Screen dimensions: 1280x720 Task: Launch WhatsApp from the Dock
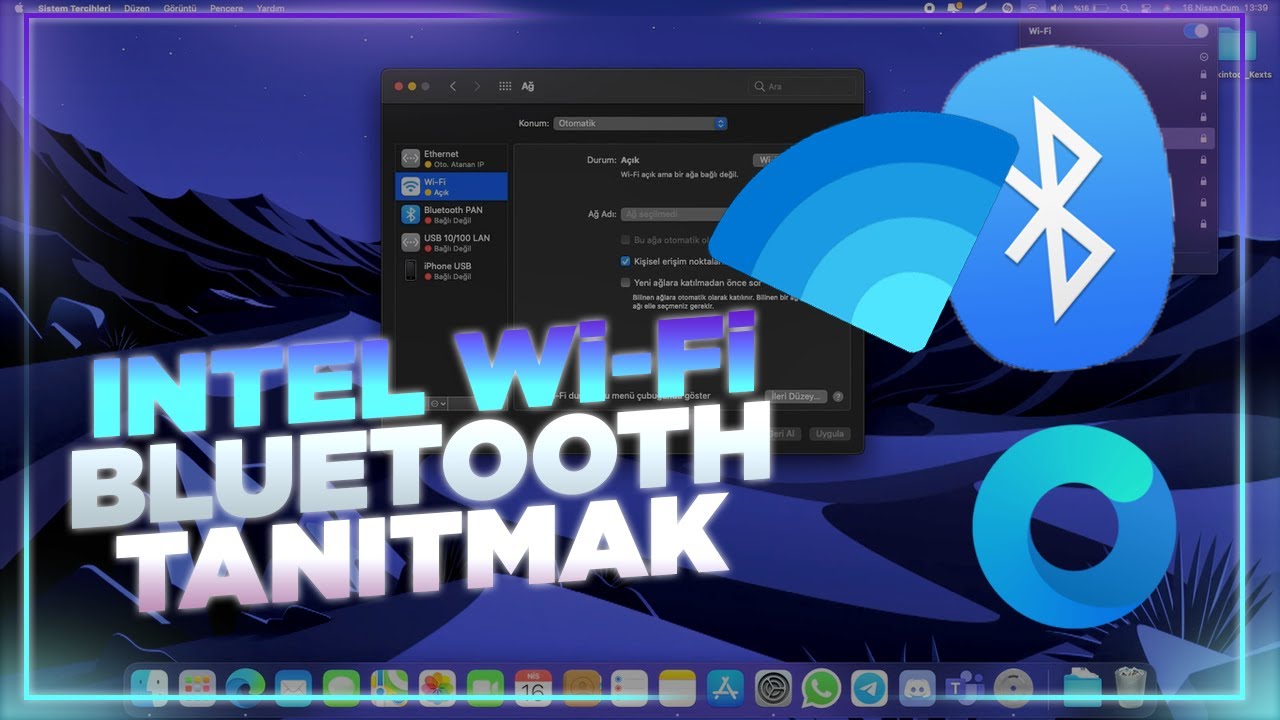click(821, 688)
